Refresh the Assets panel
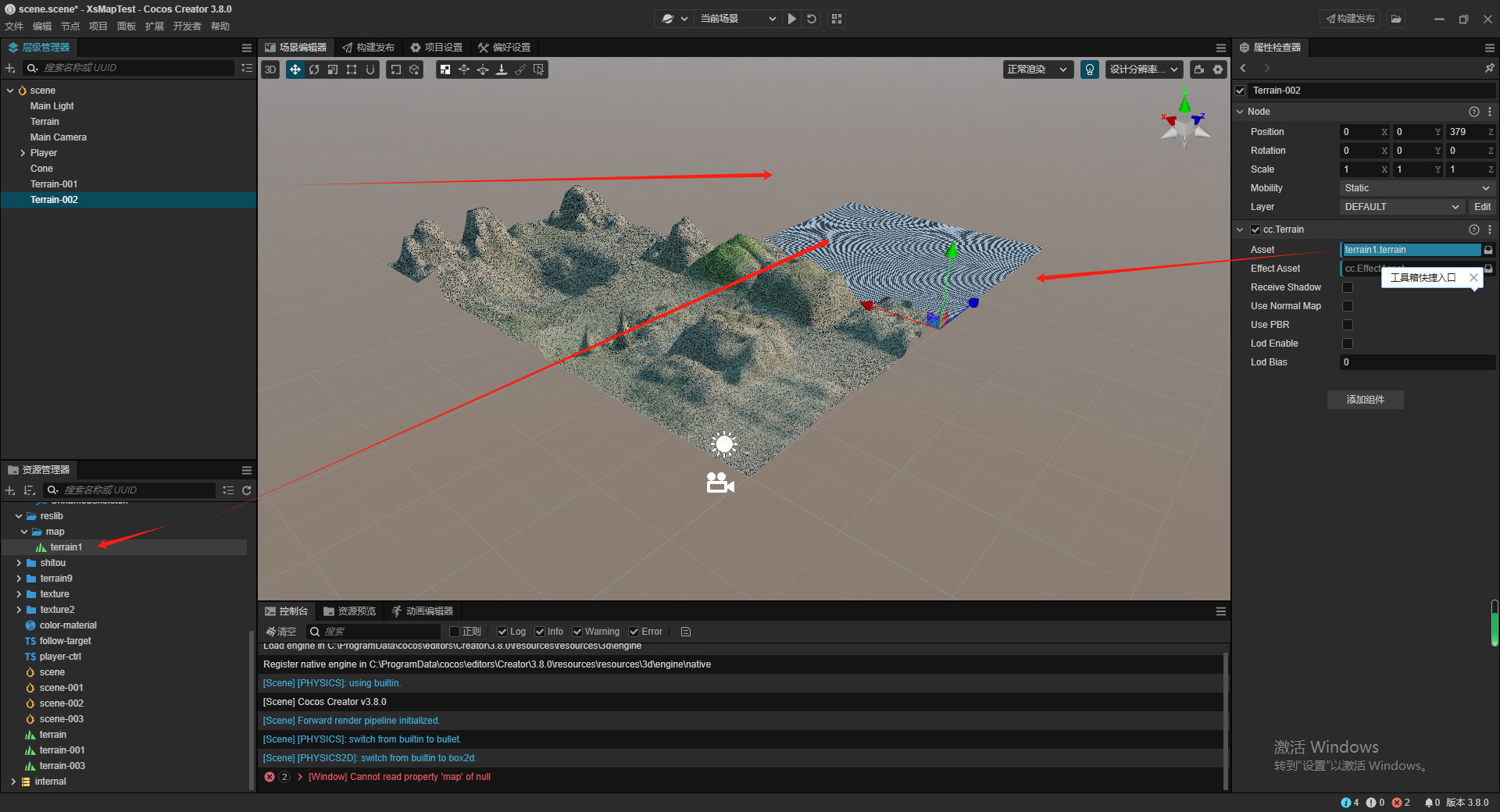The height and width of the screenshot is (812, 1500). (x=247, y=490)
